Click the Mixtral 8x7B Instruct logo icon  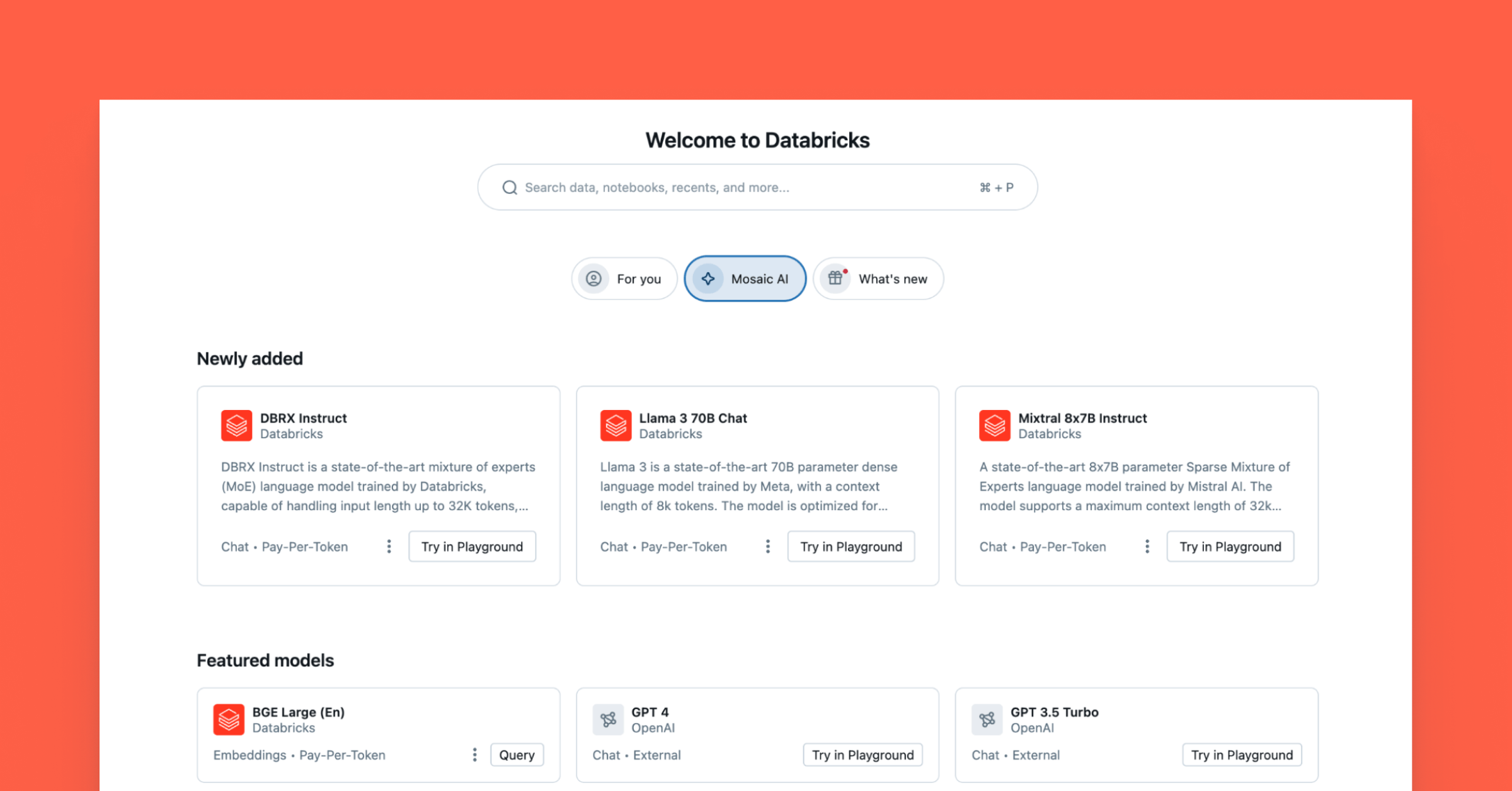995,426
